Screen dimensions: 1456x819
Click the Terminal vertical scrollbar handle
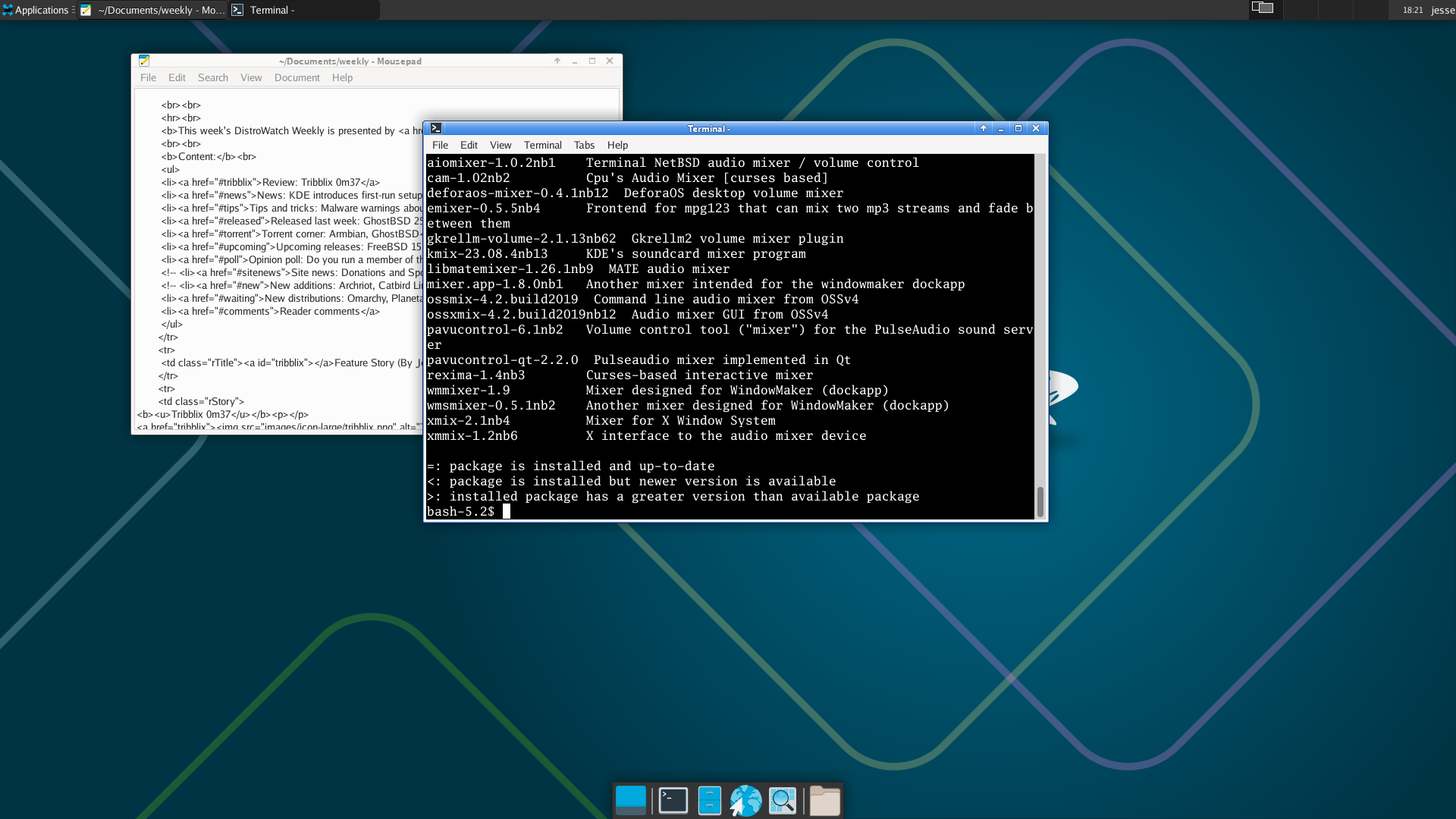(1040, 501)
